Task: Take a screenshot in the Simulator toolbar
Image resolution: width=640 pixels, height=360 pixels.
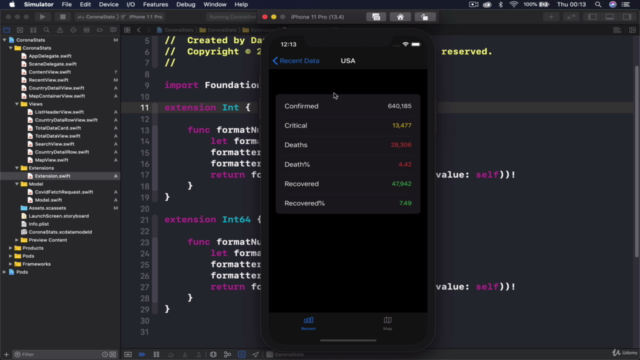Action: click(x=376, y=17)
